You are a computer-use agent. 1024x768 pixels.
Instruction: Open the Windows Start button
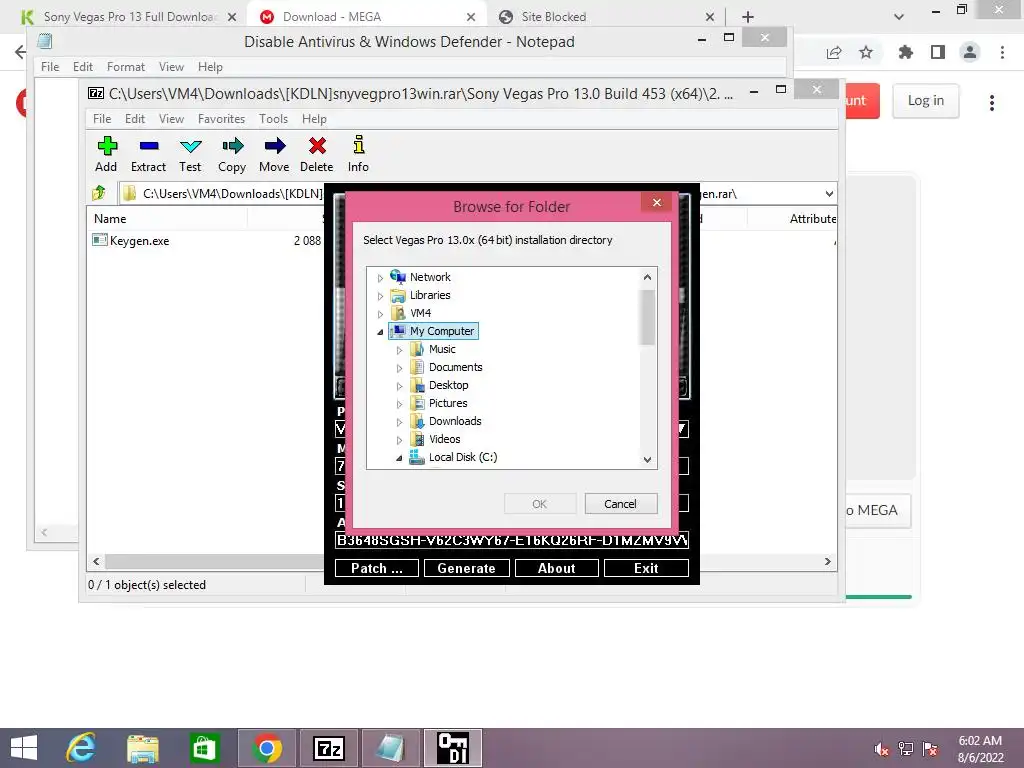click(x=24, y=748)
